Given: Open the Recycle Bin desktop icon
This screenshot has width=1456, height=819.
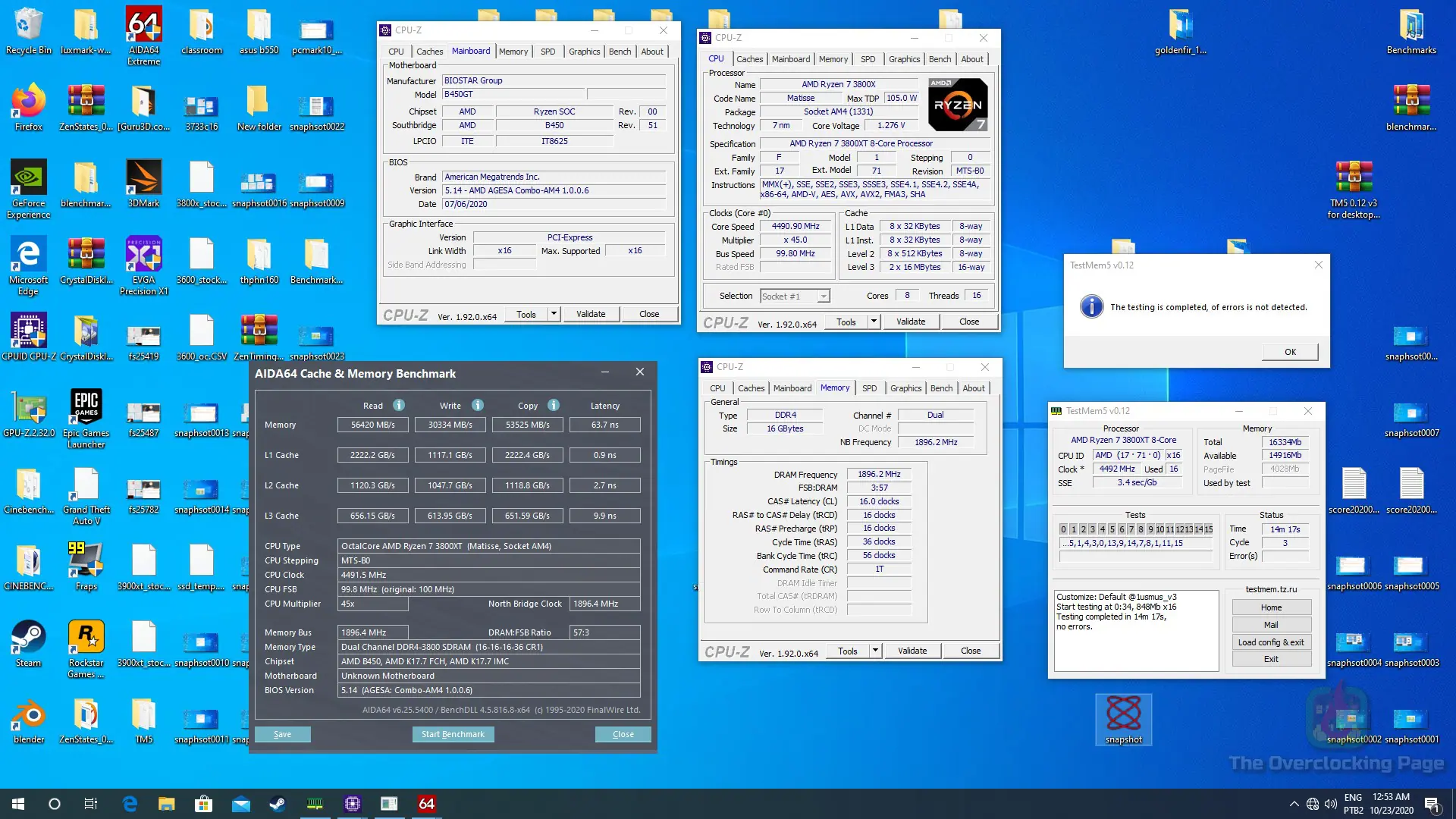Looking at the screenshot, I should coord(28,32).
